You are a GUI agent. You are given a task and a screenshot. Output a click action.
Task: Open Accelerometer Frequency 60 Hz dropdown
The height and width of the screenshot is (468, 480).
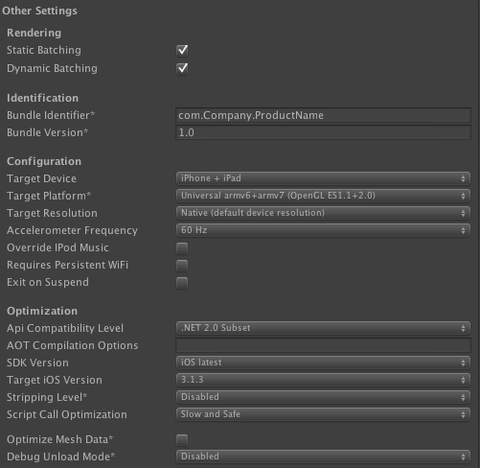point(323,230)
